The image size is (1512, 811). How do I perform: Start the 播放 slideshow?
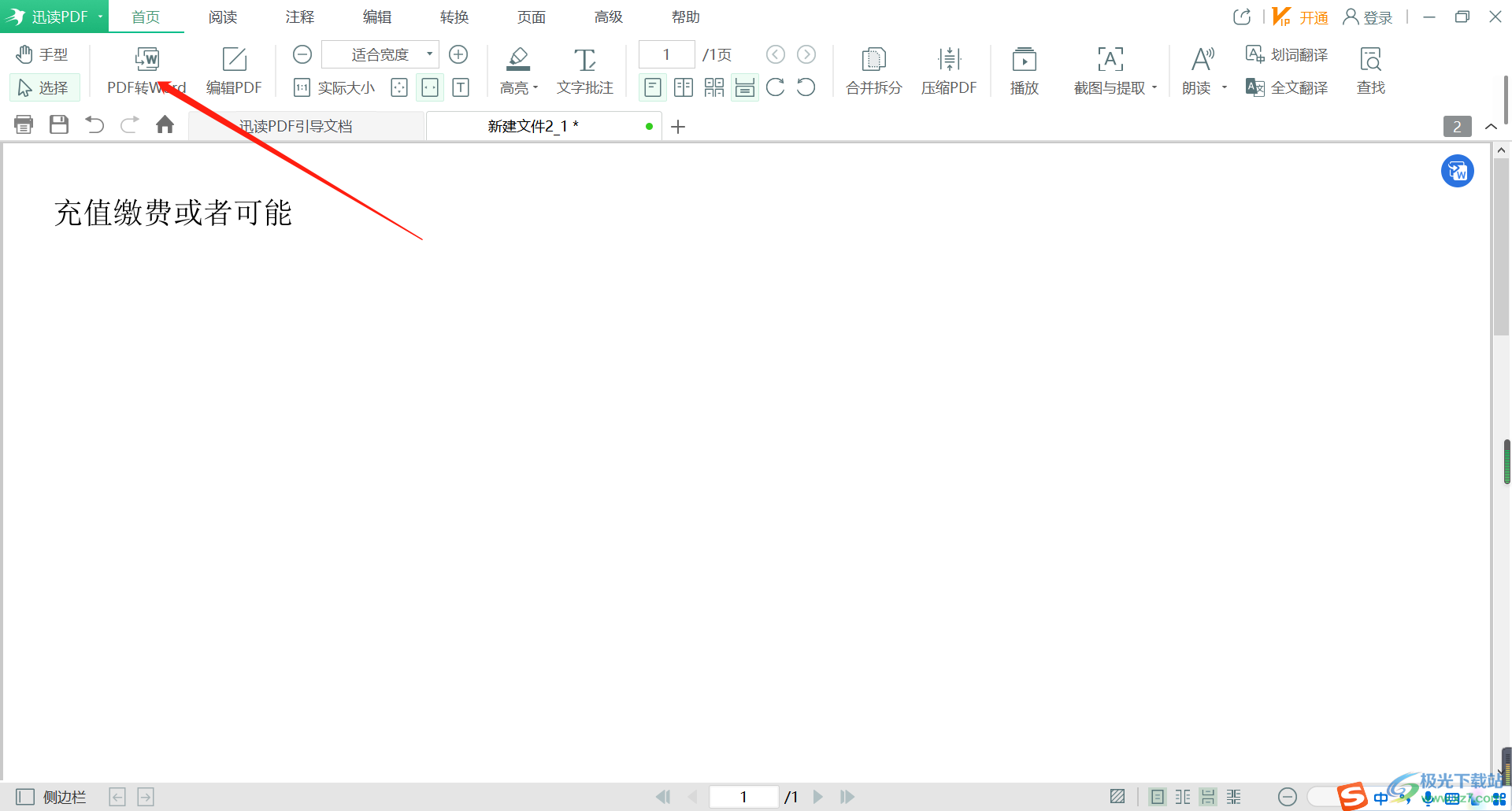coord(1025,71)
